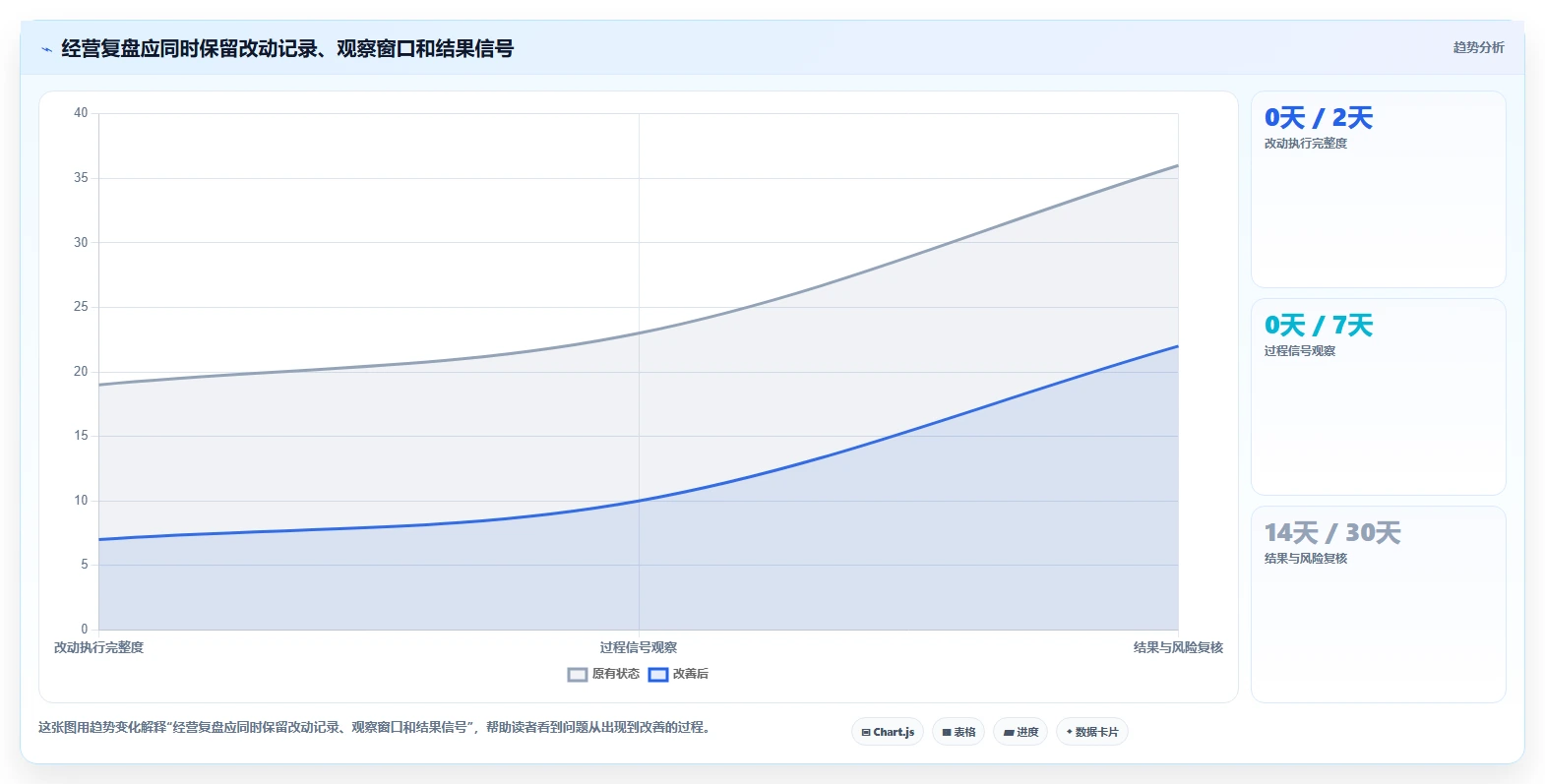1545x784 pixels.
Task: Click the chart title heading text
Action: tap(287, 48)
